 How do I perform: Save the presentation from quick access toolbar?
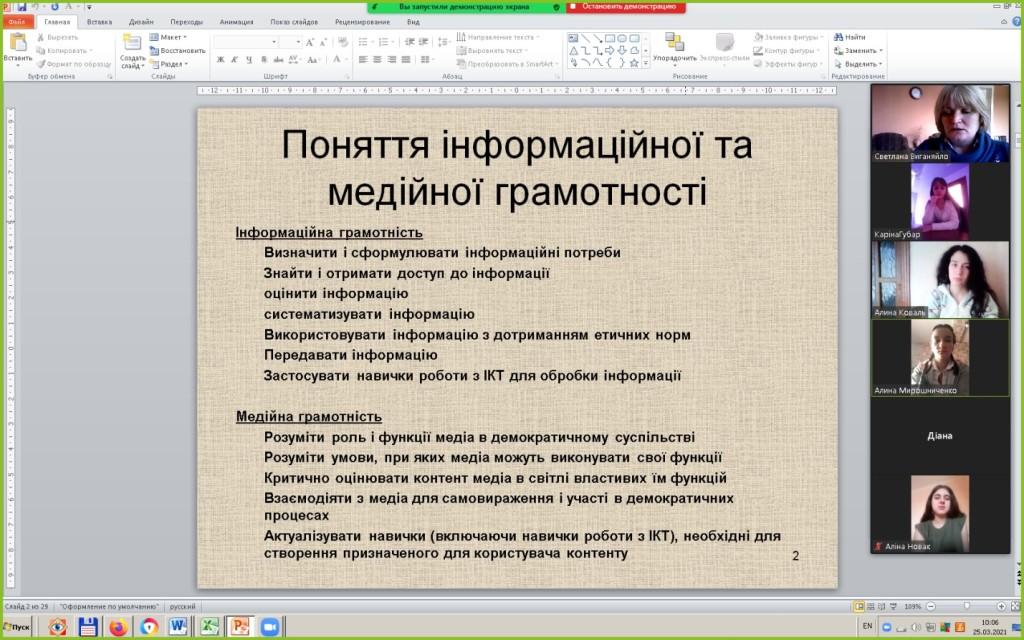pyautogui.click(x=22, y=7)
